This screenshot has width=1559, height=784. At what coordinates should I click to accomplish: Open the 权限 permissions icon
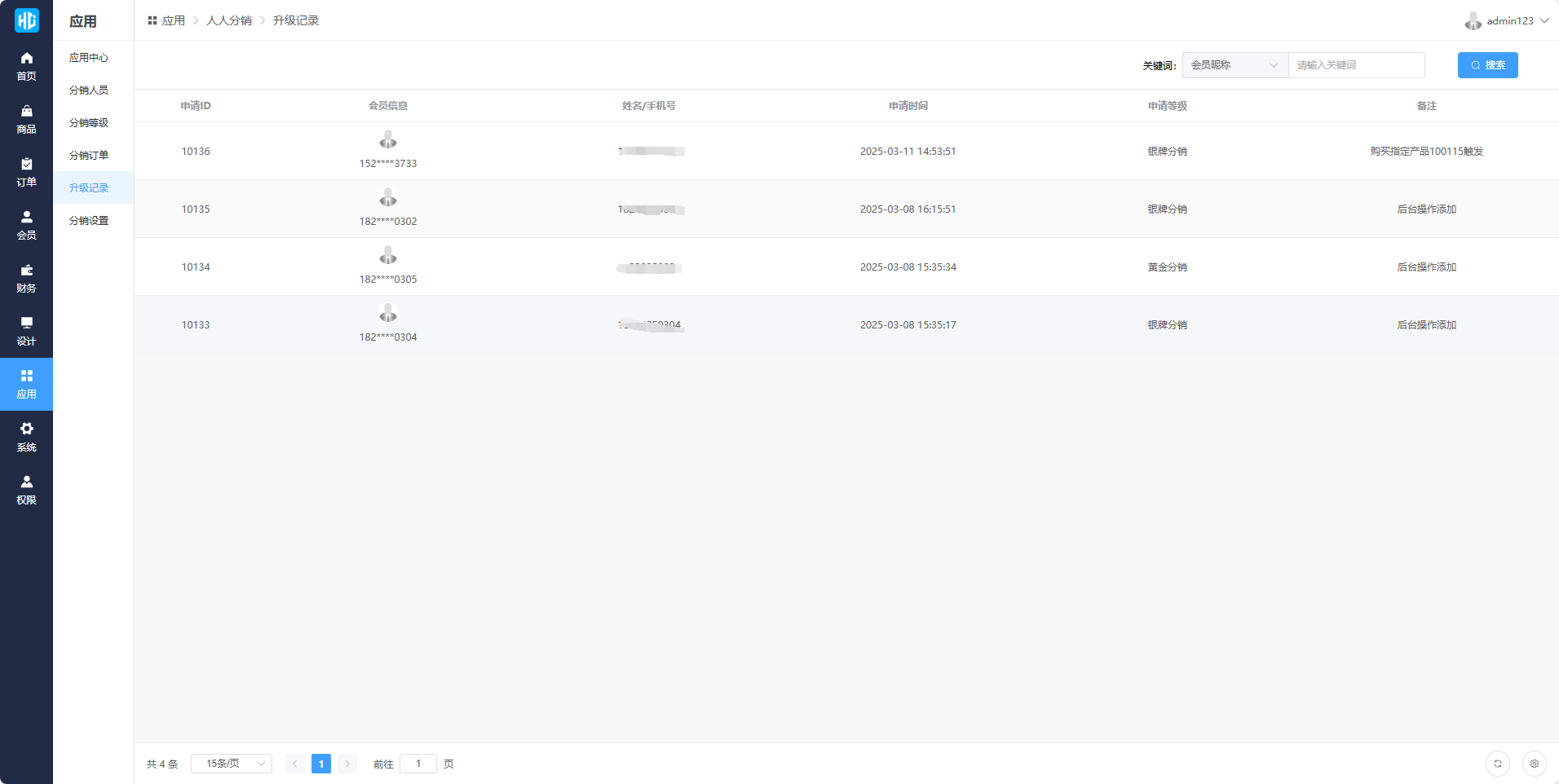pos(26,490)
